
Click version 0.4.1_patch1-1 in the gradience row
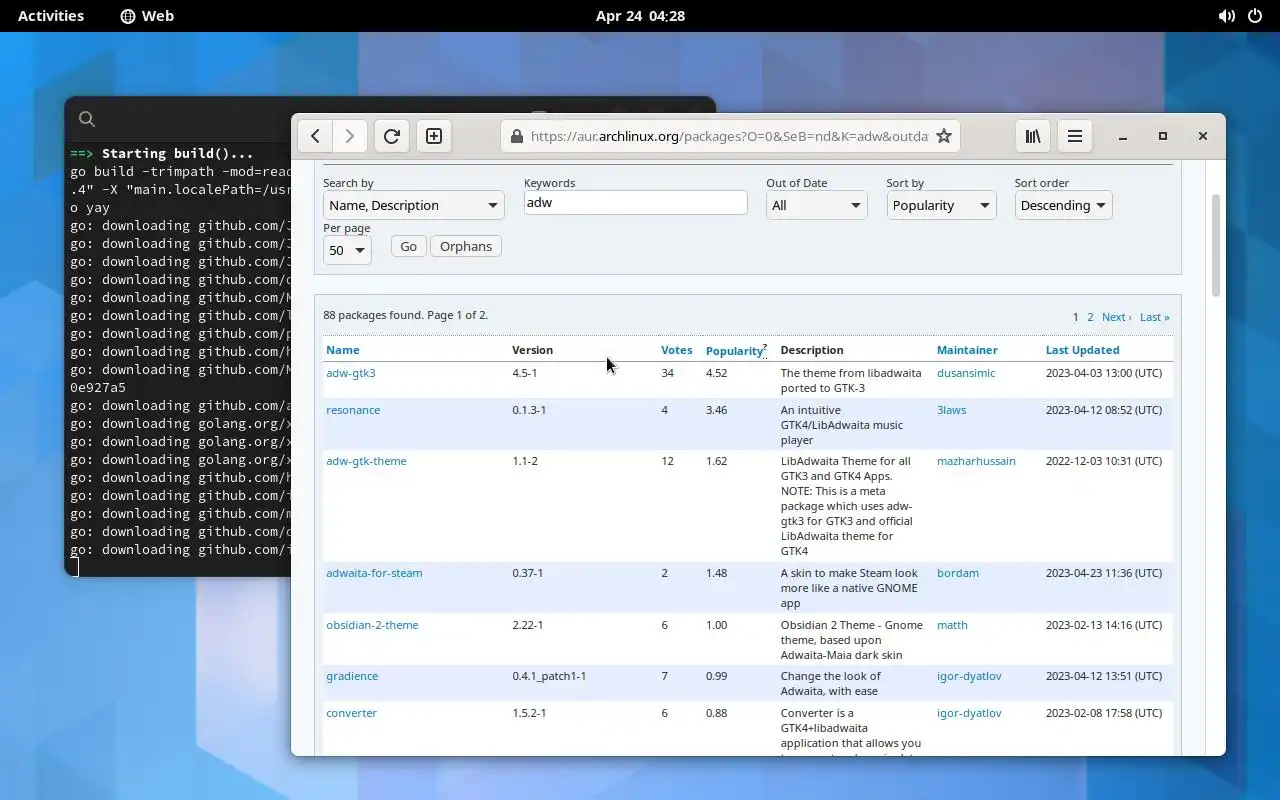click(549, 676)
